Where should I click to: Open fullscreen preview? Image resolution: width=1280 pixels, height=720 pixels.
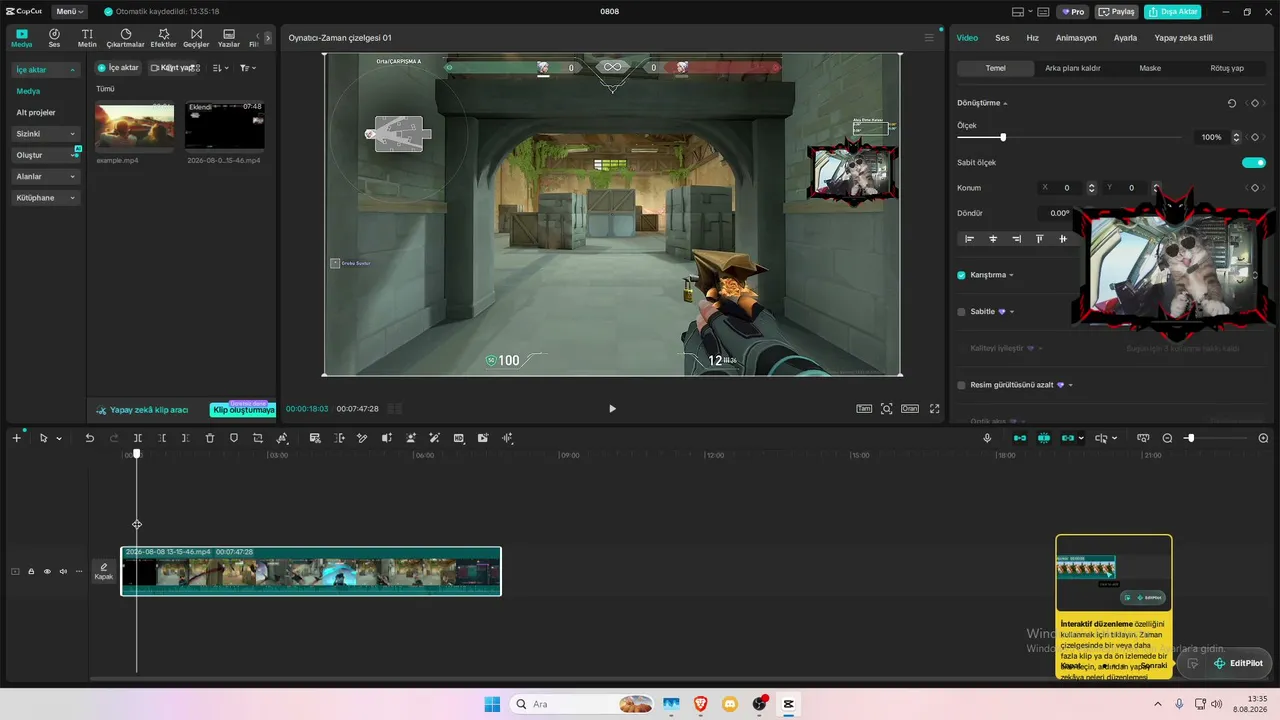[x=935, y=408]
